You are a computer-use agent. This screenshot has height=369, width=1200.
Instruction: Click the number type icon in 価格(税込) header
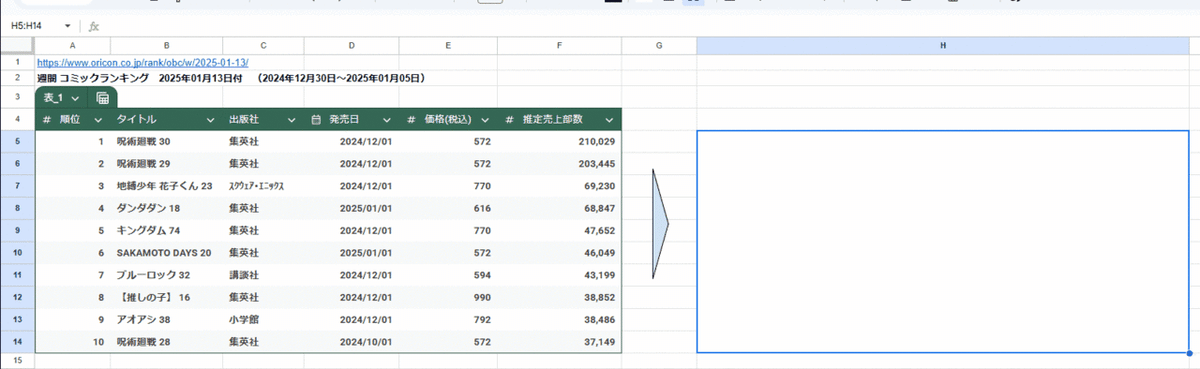(412, 120)
